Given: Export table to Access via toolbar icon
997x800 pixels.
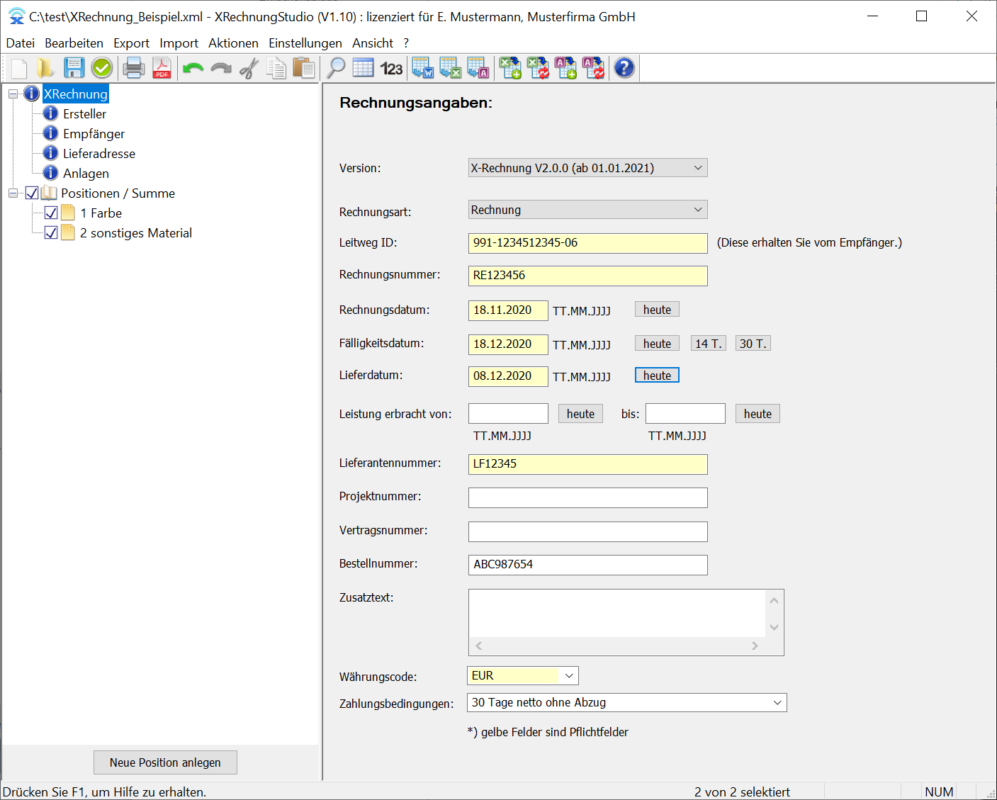Looking at the screenshot, I should pos(478,68).
